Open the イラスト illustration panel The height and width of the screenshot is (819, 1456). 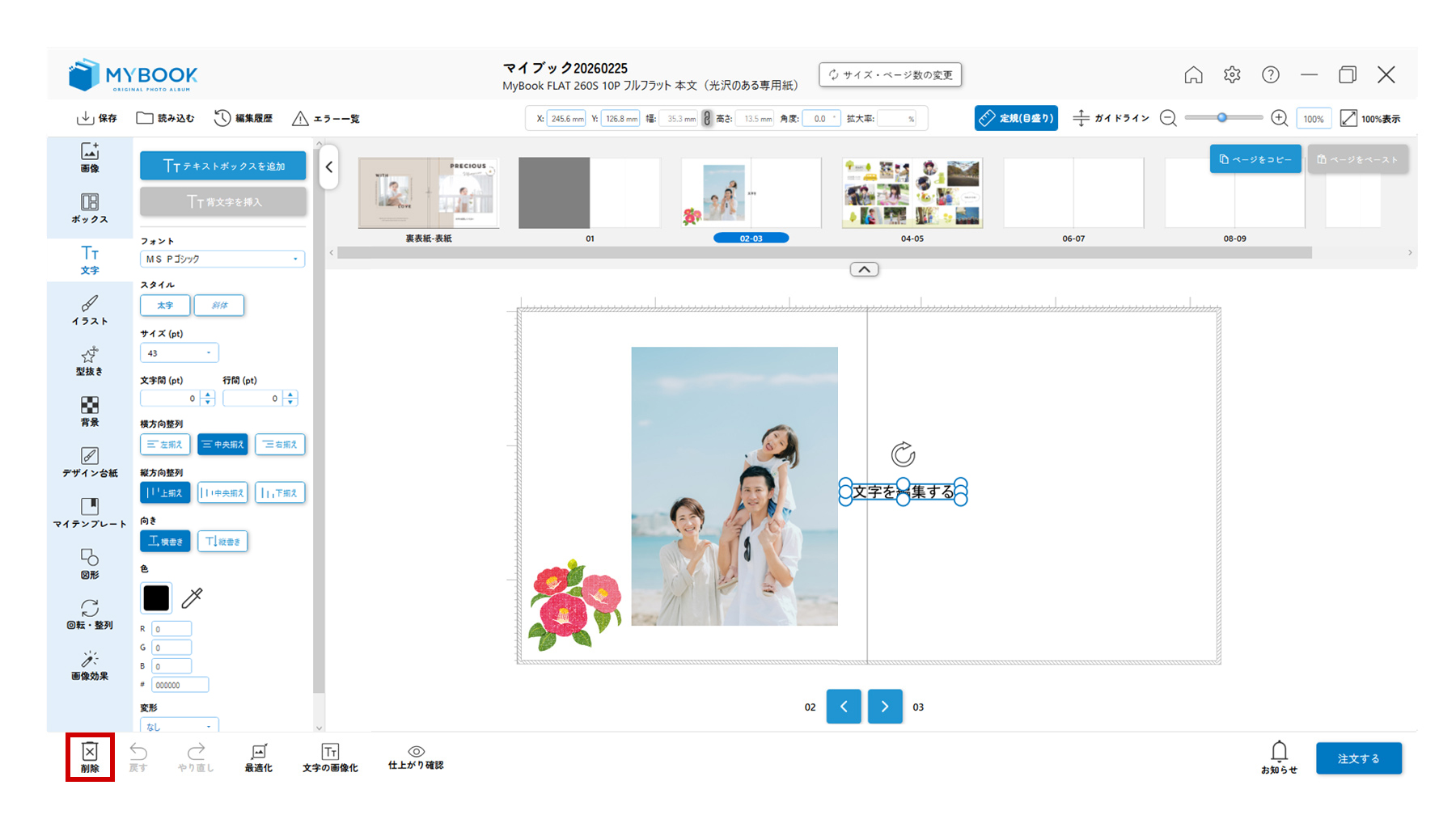(90, 310)
